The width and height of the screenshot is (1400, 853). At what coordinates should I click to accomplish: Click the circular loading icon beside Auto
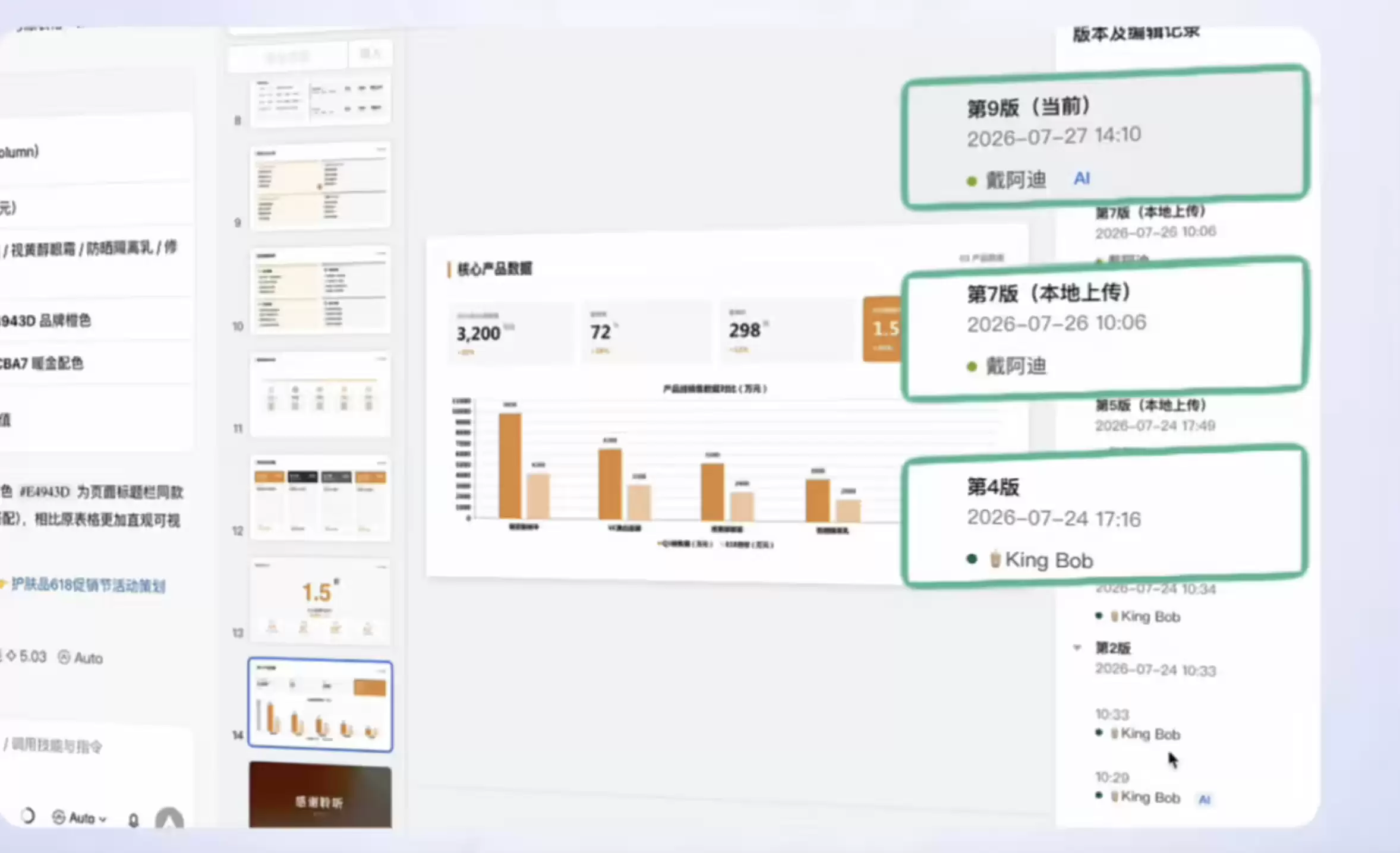point(27,816)
